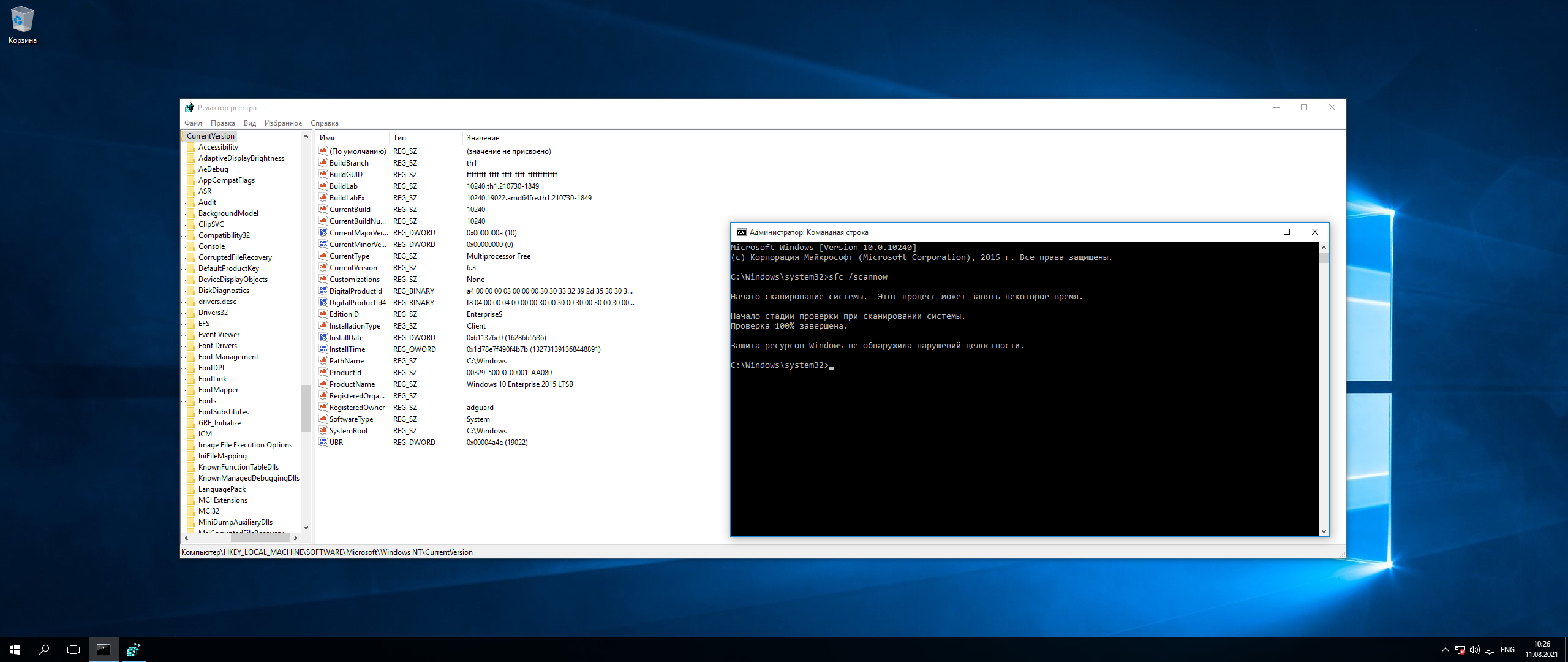Select the BuildLabEx value row
Screen dimensions: 1568x662
pos(478,197)
